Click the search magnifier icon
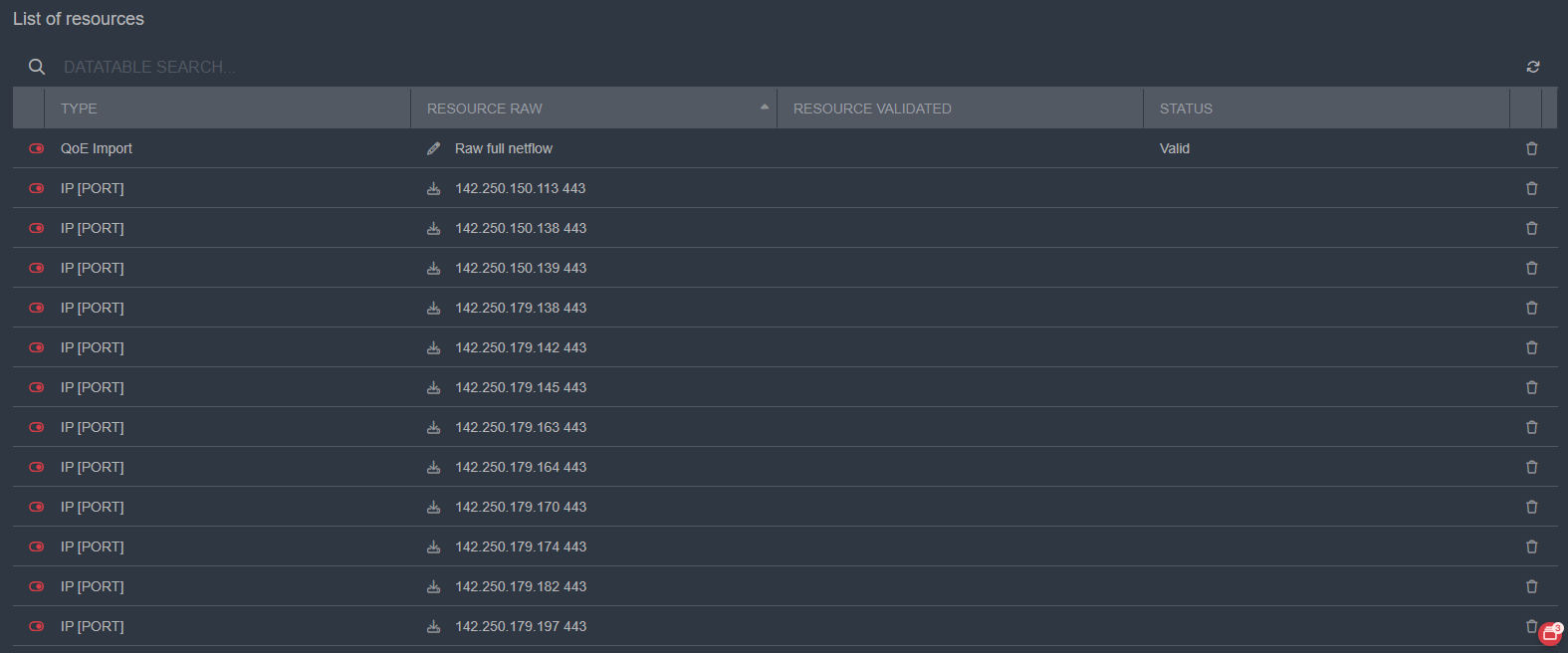This screenshot has height=653, width=1568. (37, 67)
